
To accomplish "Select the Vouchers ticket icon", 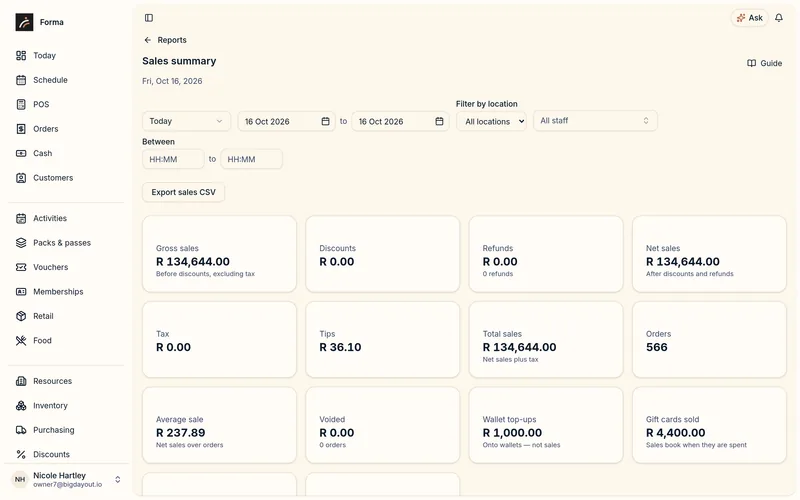I will click(21, 267).
